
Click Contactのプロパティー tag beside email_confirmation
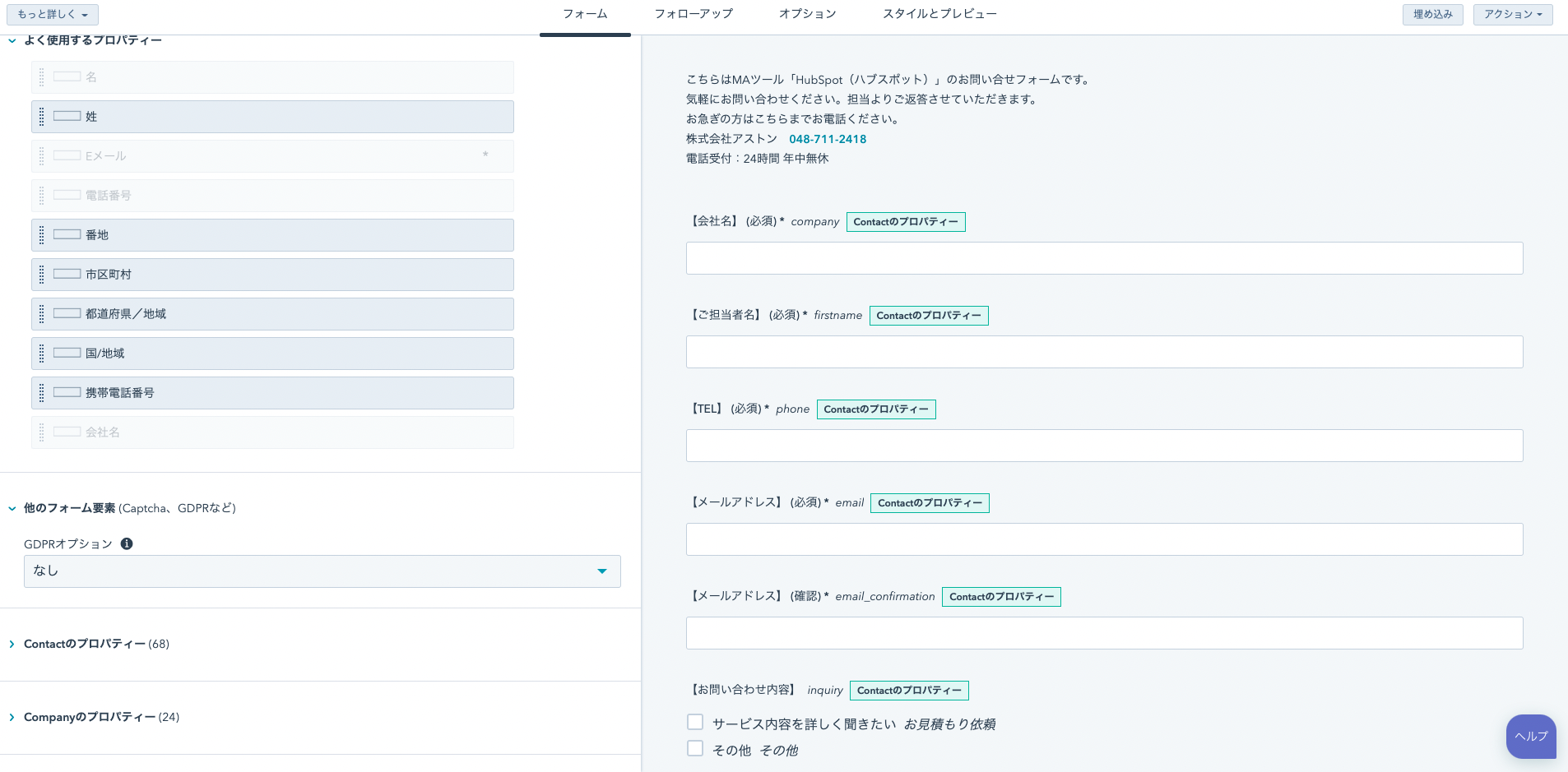click(1001, 597)
